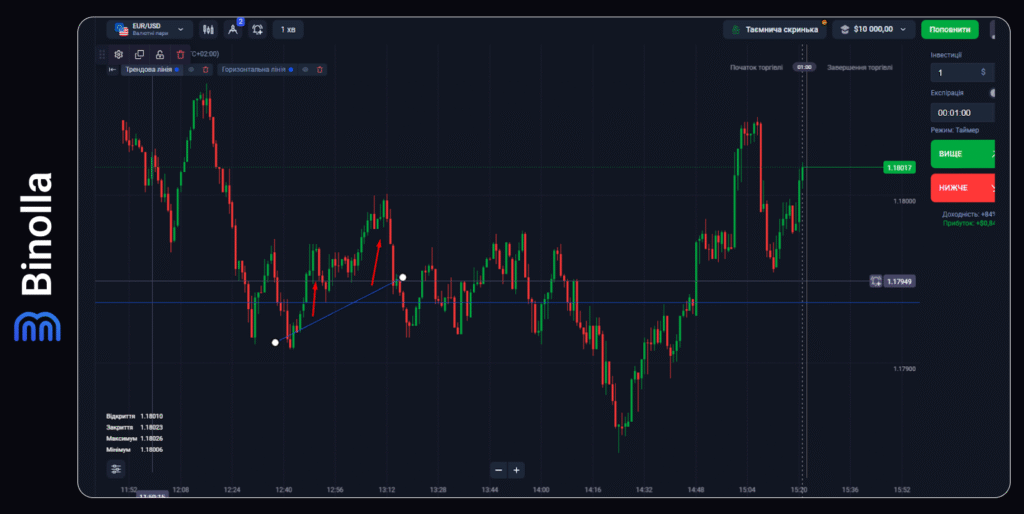Image resolution: width=1024 pixels, height=514 pixels.
Task: Select the Трендова лінія drawing tab
Action: coord(147,70)
